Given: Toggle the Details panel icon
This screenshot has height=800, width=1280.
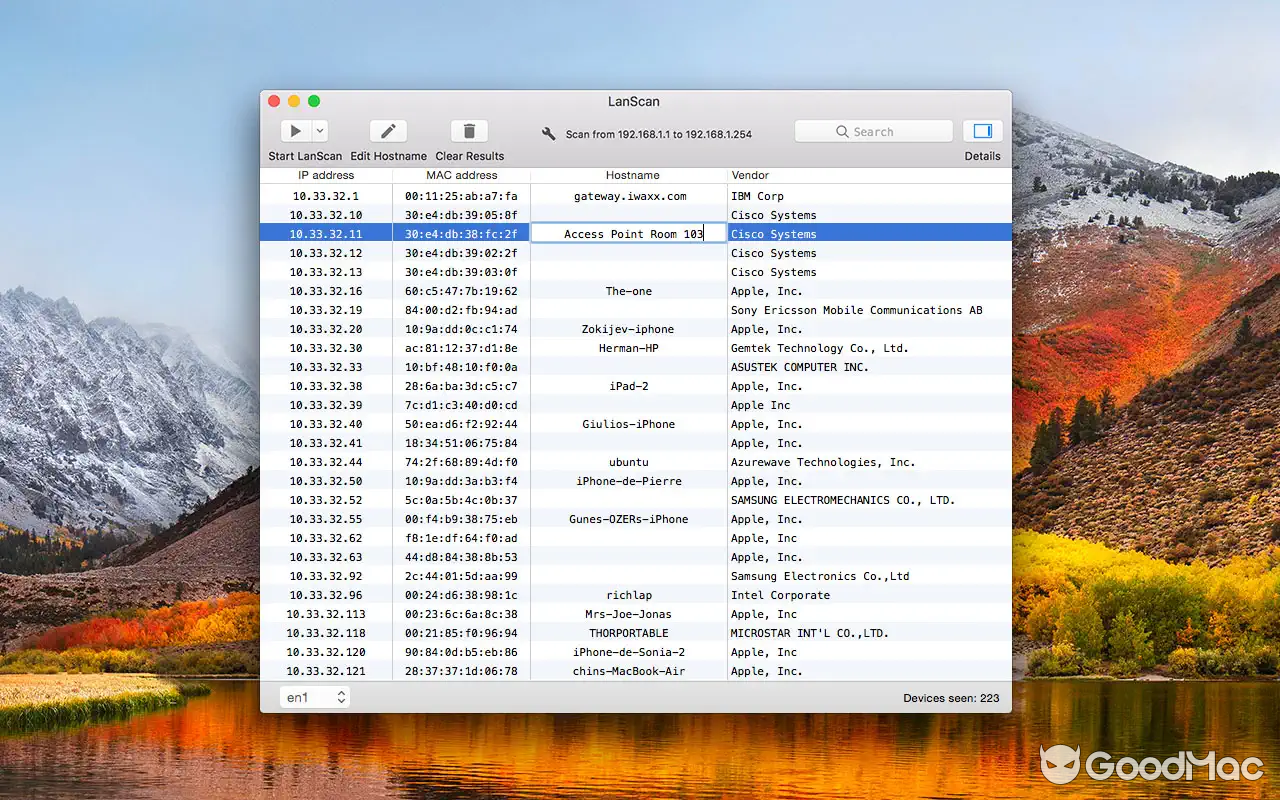Looking at the screenshot, I should coord(981,130).
